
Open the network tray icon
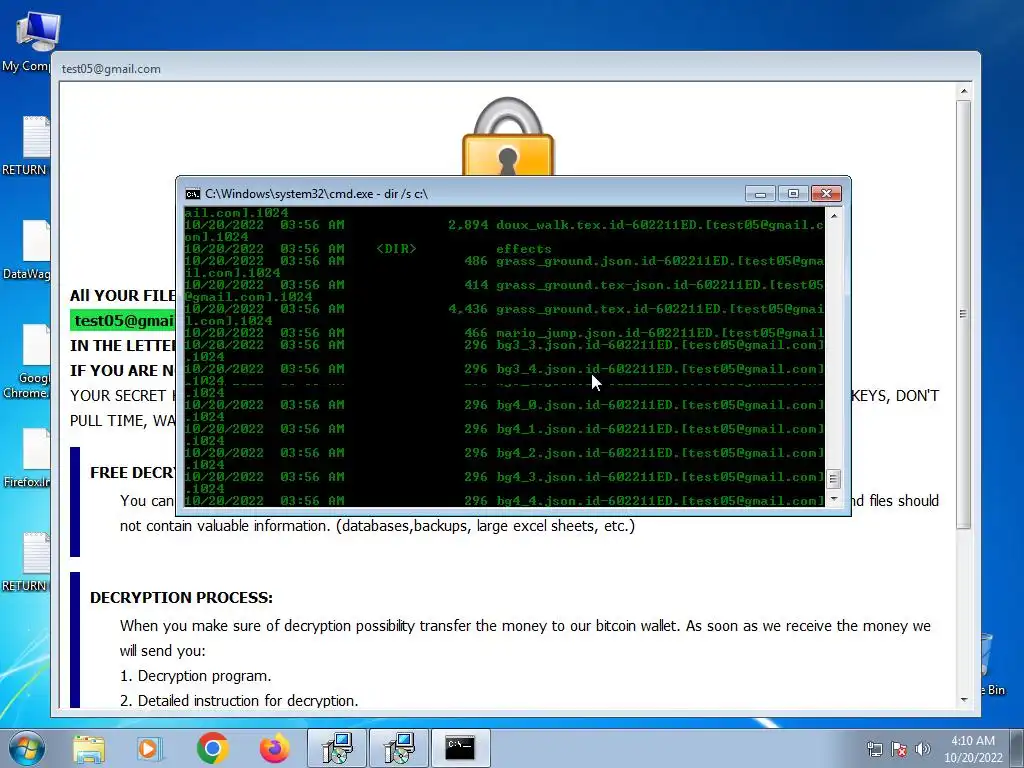point(874,749)
